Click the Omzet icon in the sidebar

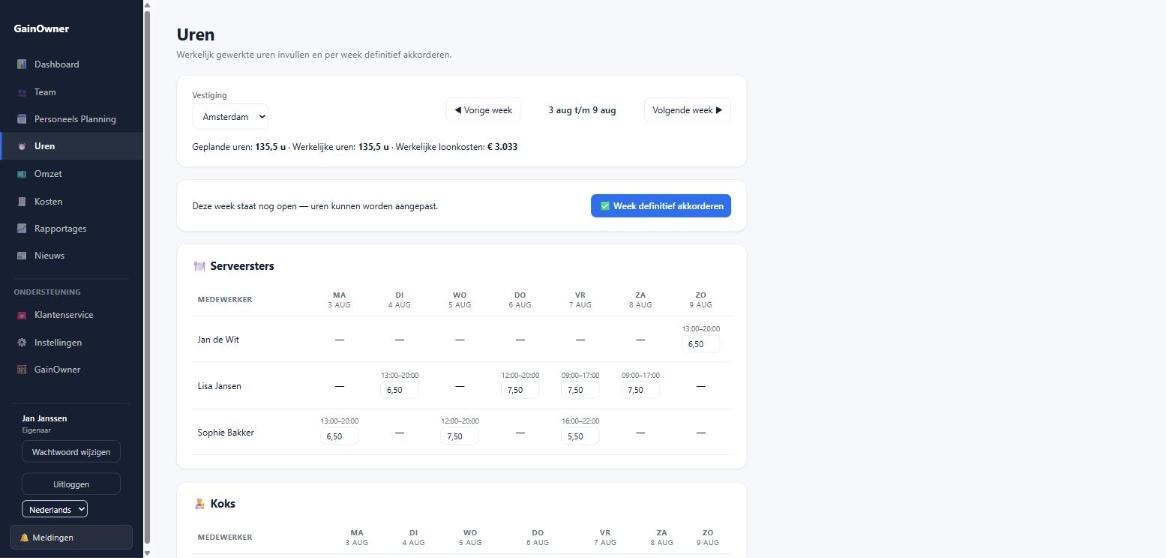22,174
